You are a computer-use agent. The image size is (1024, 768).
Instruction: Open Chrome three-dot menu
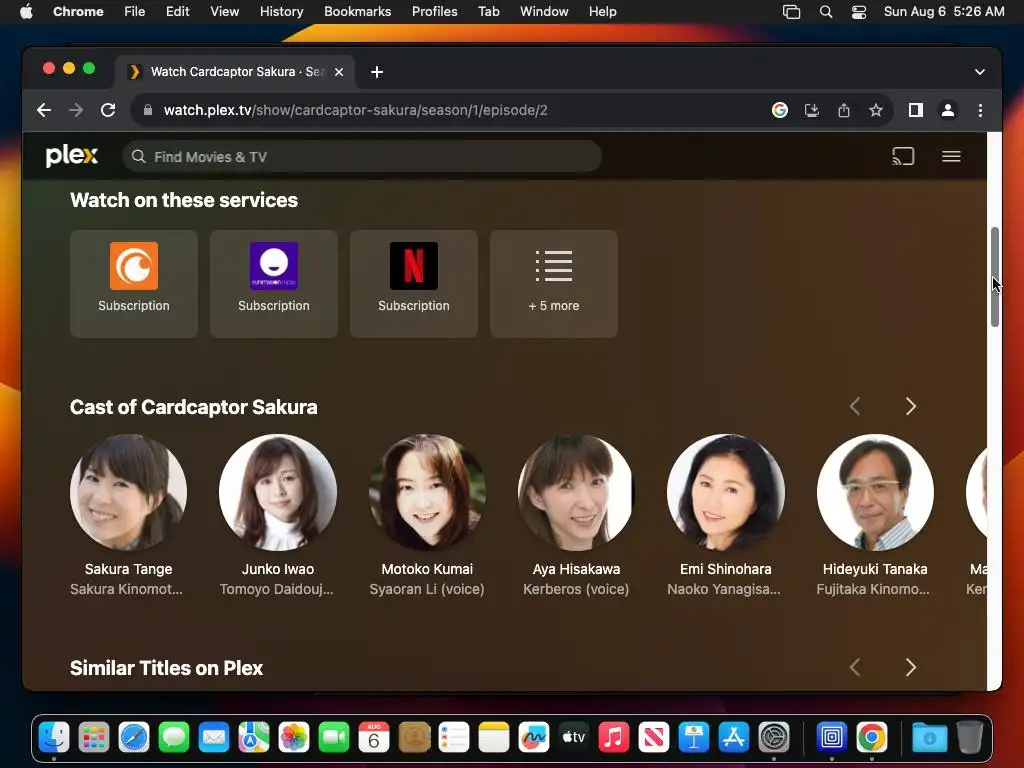tap(980, 110)
